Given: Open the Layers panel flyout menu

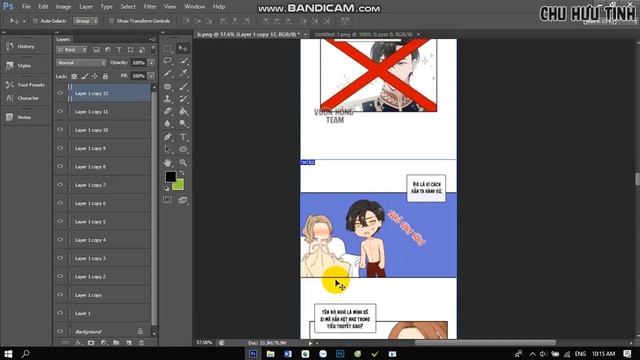Looking at the screenshot, I should [154, 39].
